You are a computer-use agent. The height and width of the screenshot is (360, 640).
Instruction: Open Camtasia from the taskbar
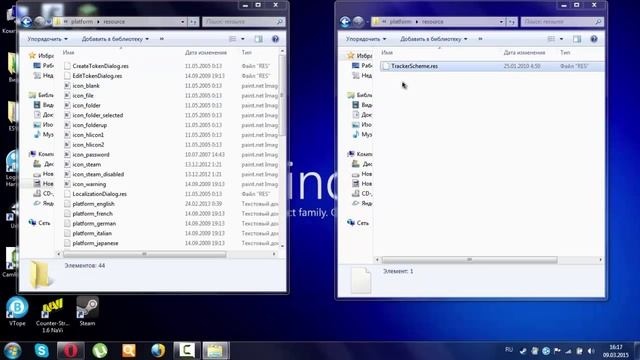click(x=187, y=351)
